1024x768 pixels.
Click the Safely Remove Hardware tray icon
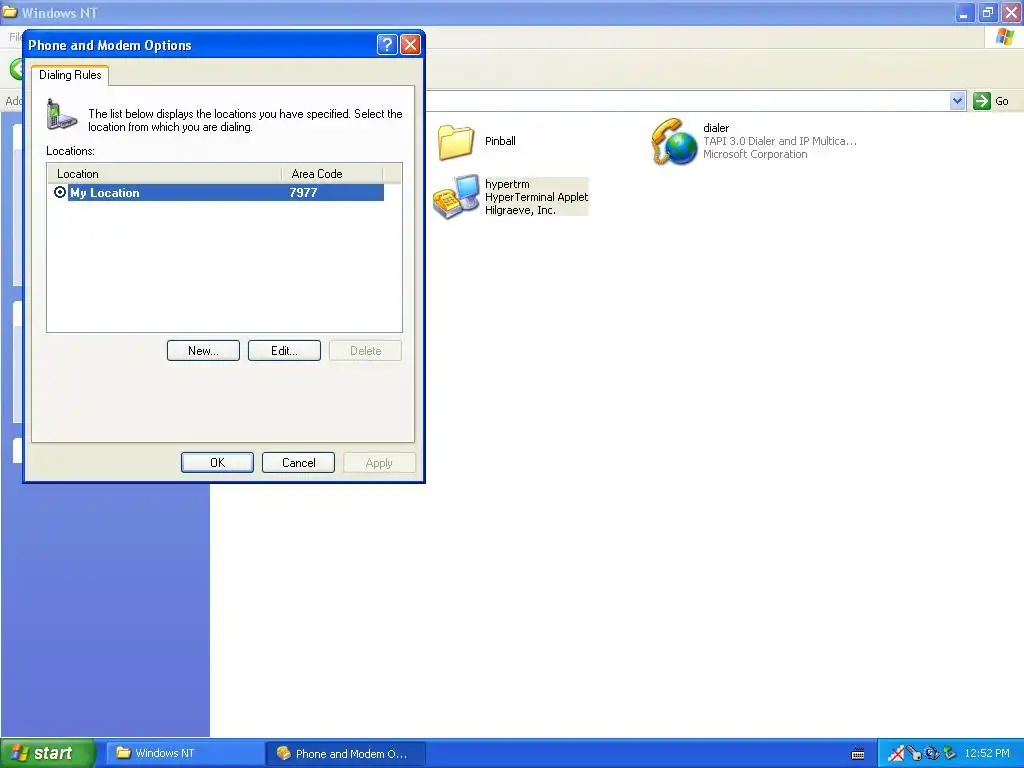click(x=950, y=754)
